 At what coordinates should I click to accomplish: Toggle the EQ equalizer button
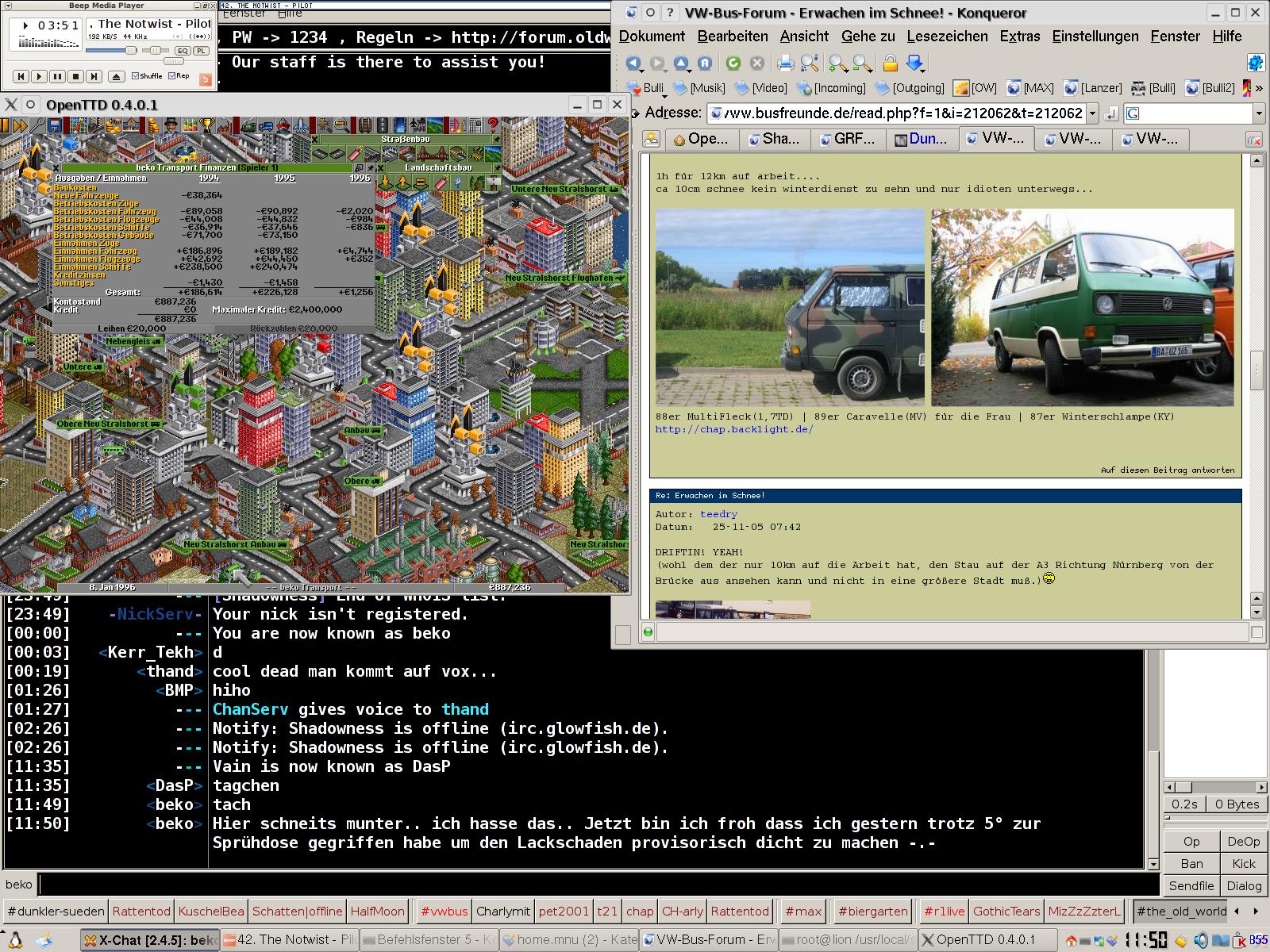[183, 51]
